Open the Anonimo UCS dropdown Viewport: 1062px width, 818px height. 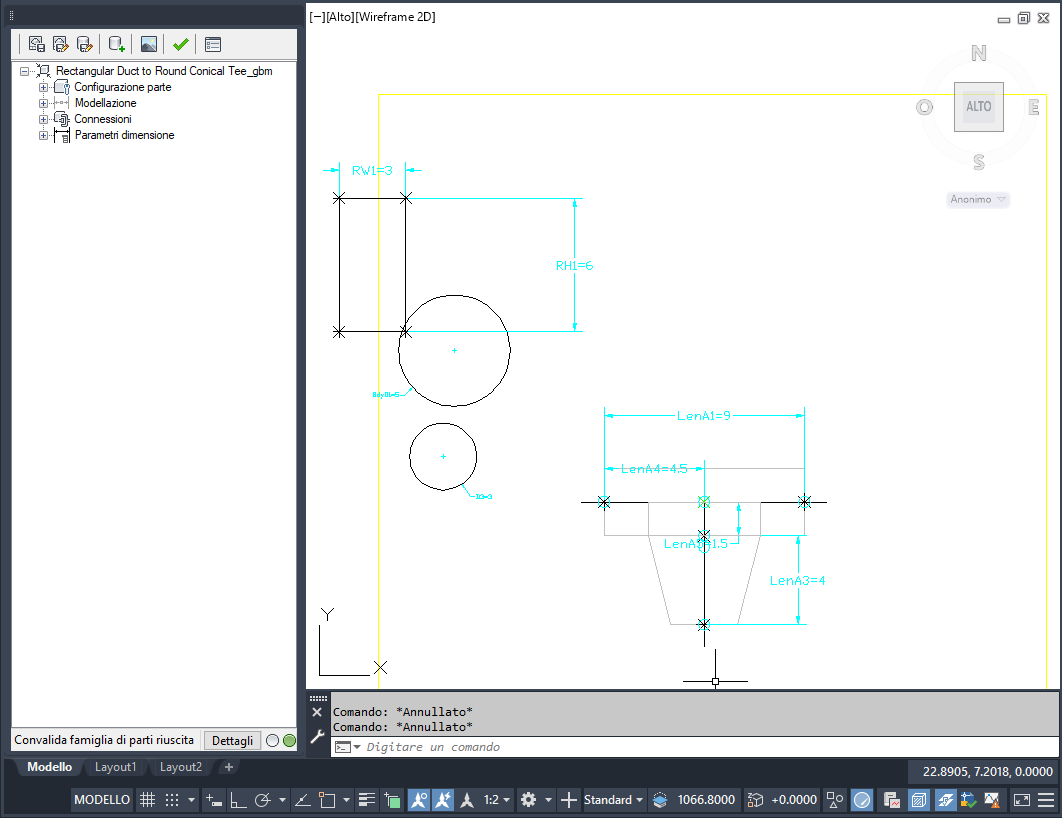(978, 200)
